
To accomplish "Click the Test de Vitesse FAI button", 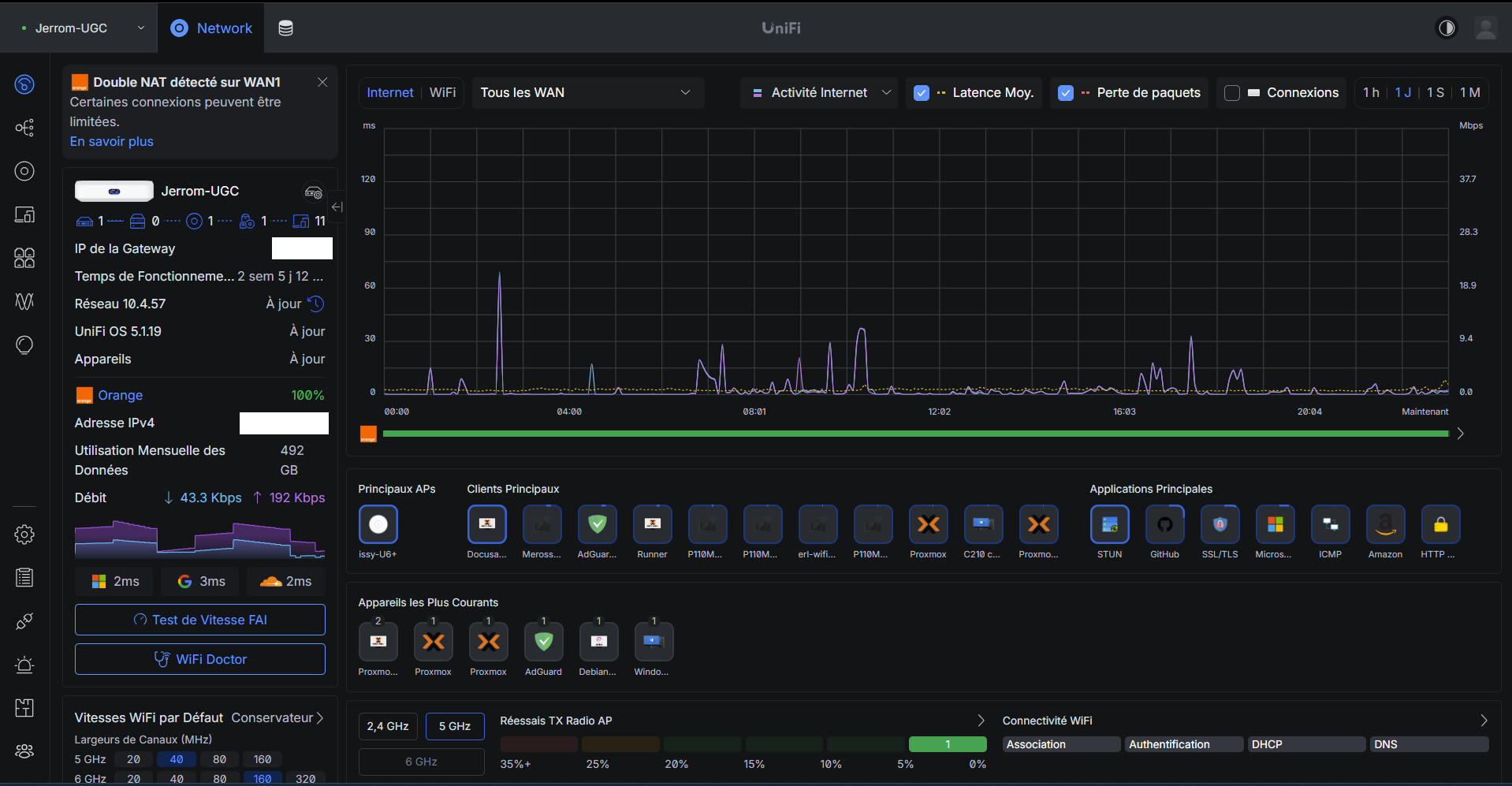I will 200,620.
